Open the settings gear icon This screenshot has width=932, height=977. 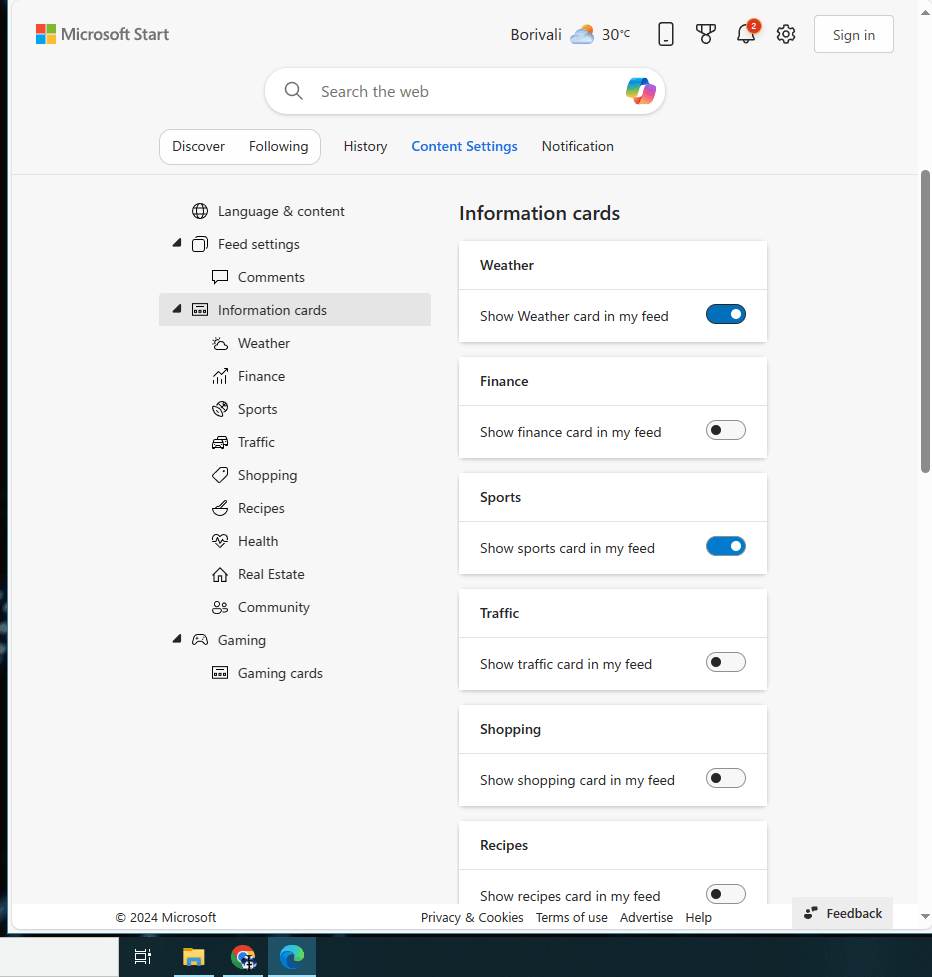786,34
